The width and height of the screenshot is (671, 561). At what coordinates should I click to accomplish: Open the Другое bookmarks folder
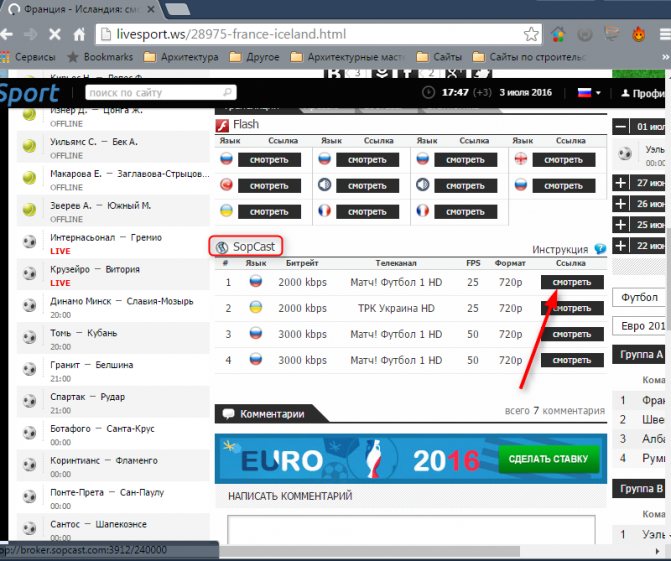click(254, 57)
